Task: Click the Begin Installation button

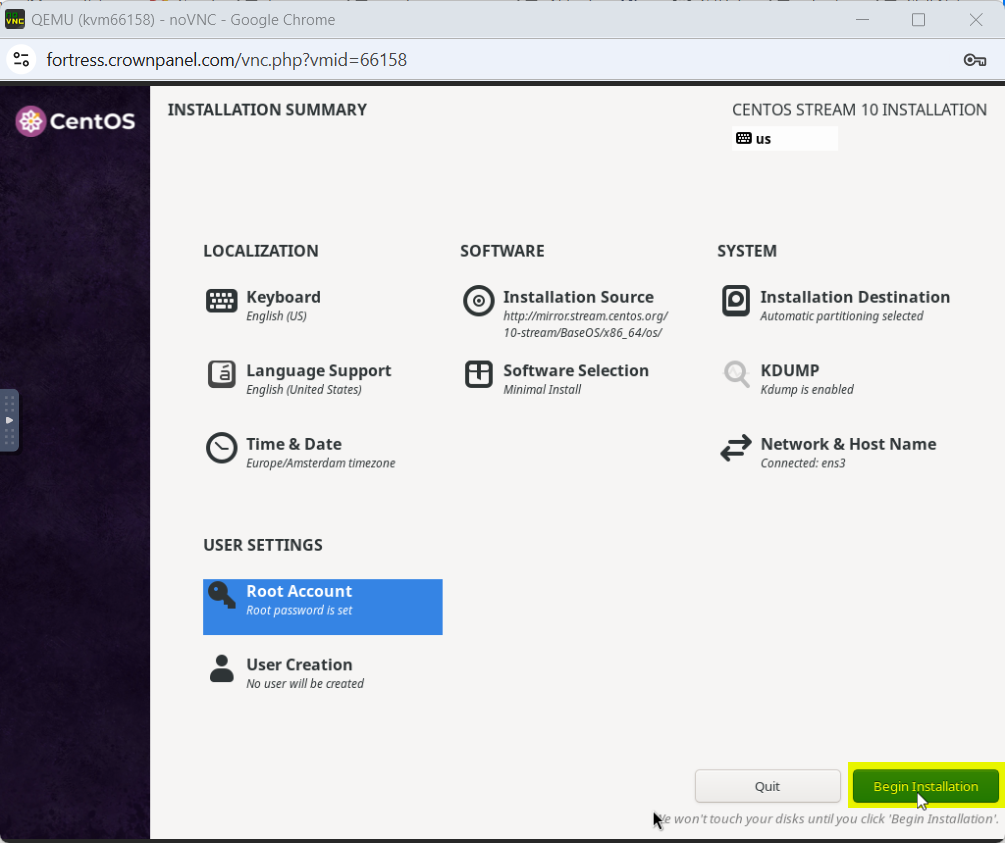Action: (926, 786)
